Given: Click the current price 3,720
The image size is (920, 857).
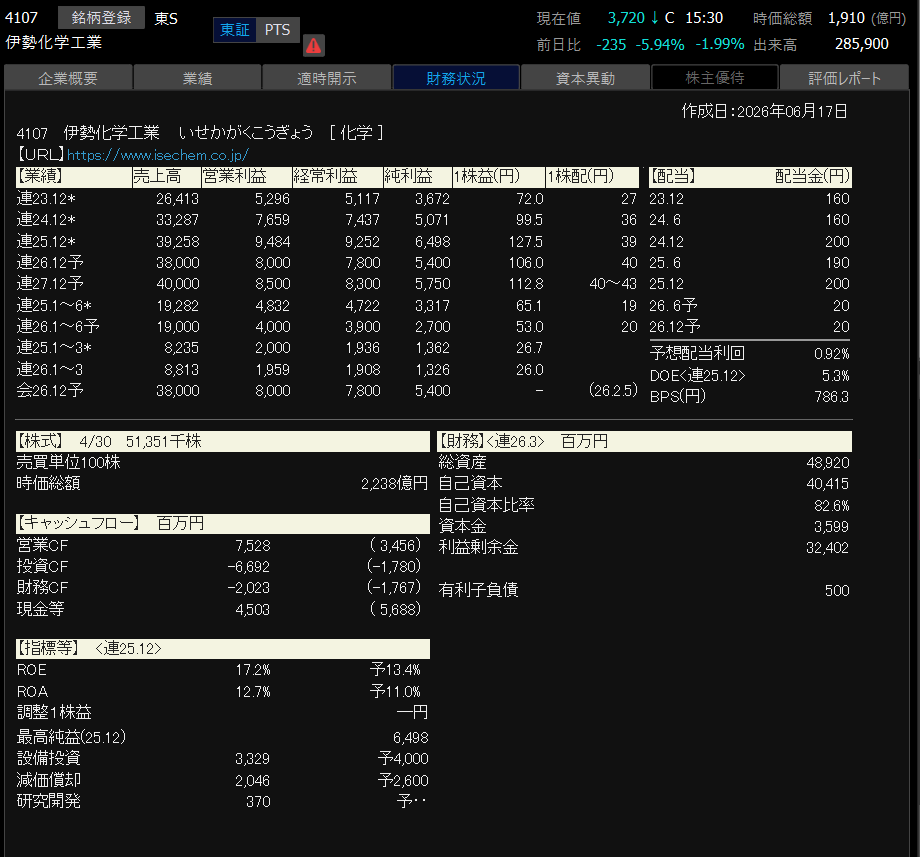Looking at the screenshot, I should [626, 18].
